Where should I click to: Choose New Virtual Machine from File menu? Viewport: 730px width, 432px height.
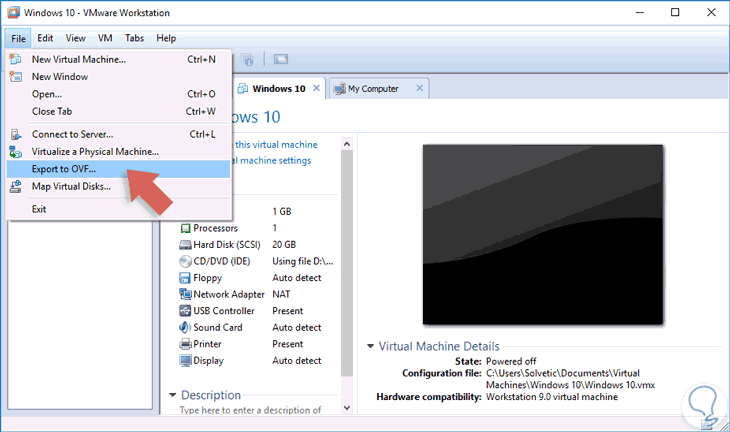tap(118, 60)
